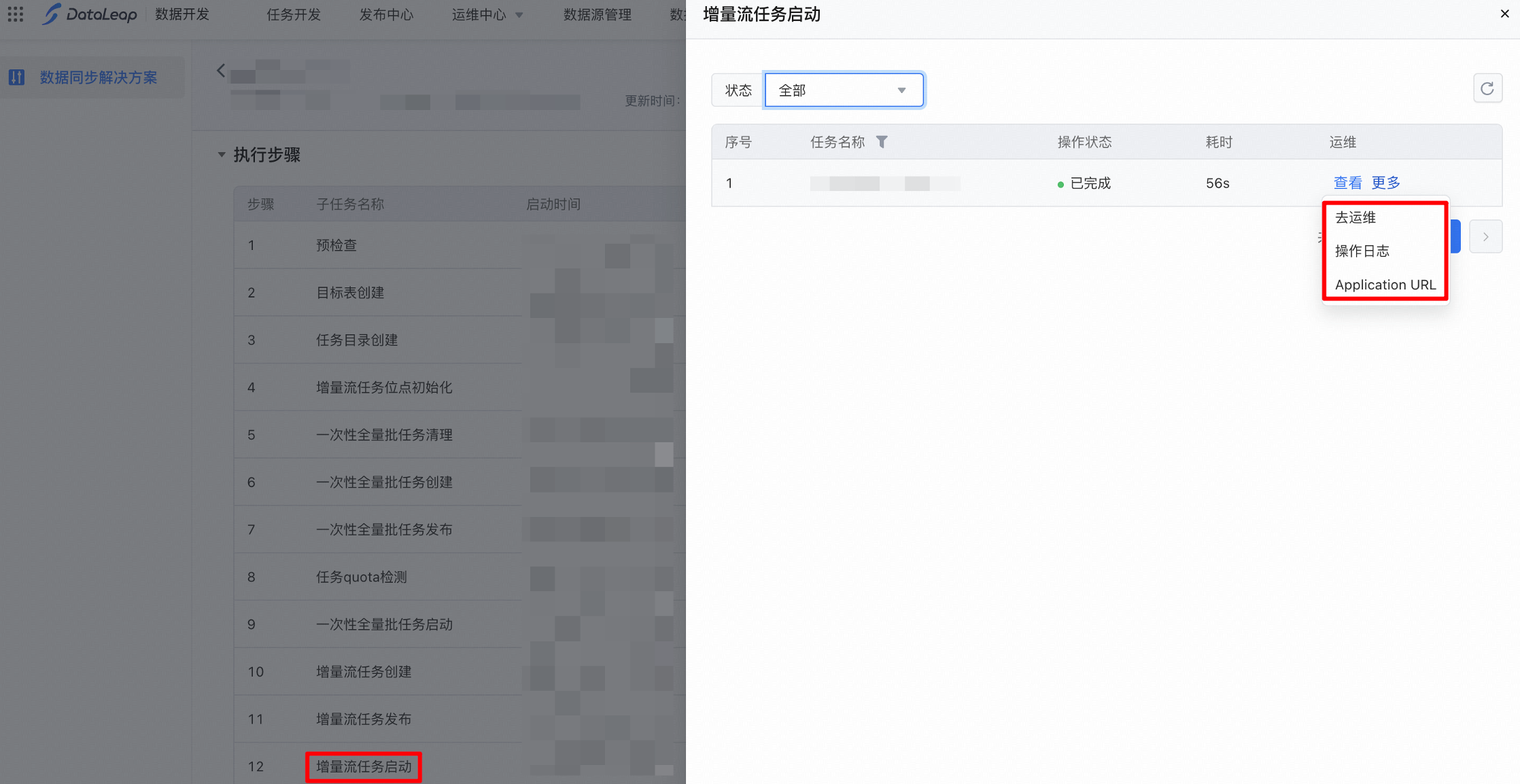Choose Application URL option
The image size is (1520, 784).
coord(1385,285)
